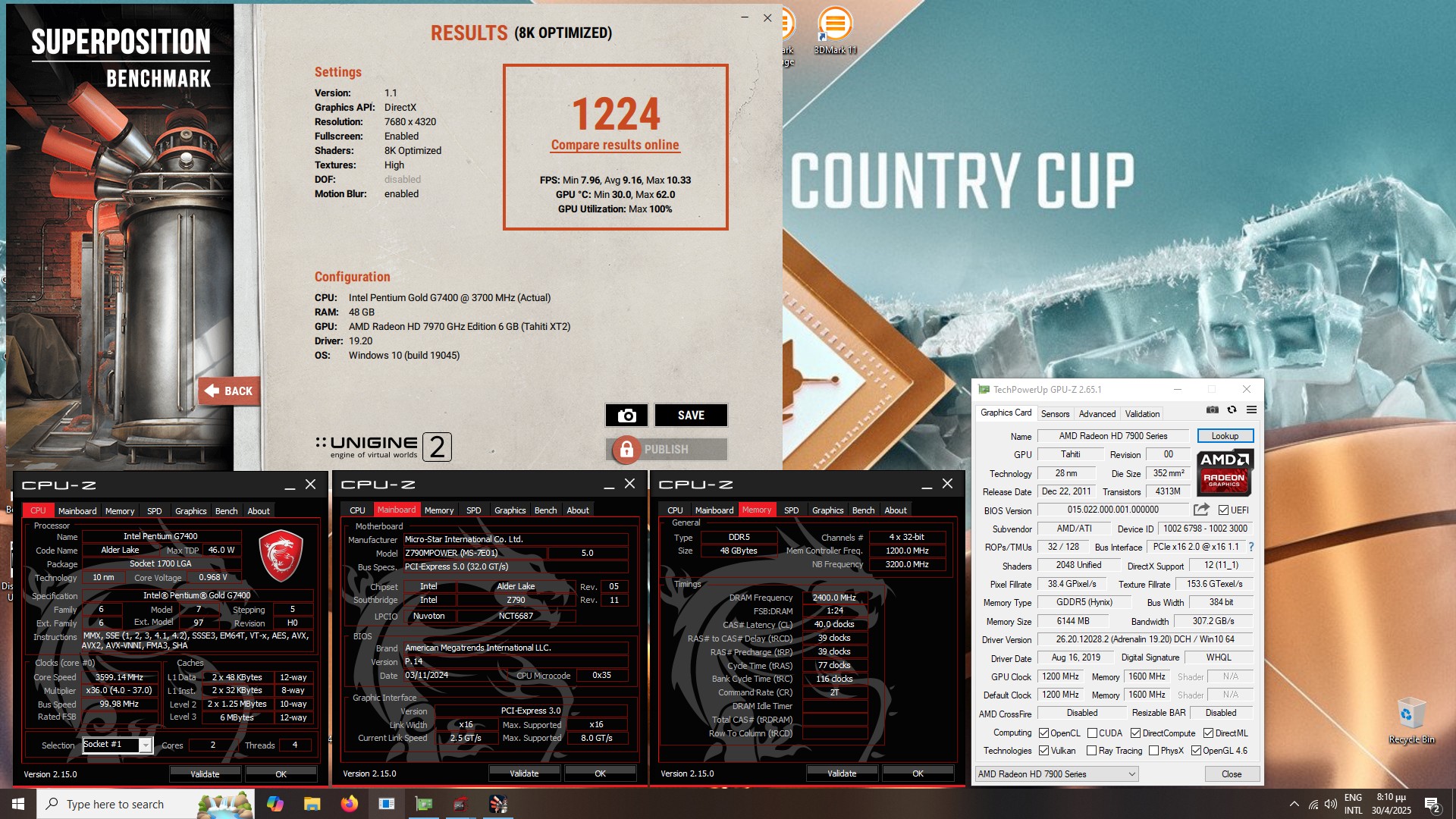The height and width of the screenshot is (819, 1456).
Task: Open the Recycle Bin on the desktop
Action: (1411, 720)
